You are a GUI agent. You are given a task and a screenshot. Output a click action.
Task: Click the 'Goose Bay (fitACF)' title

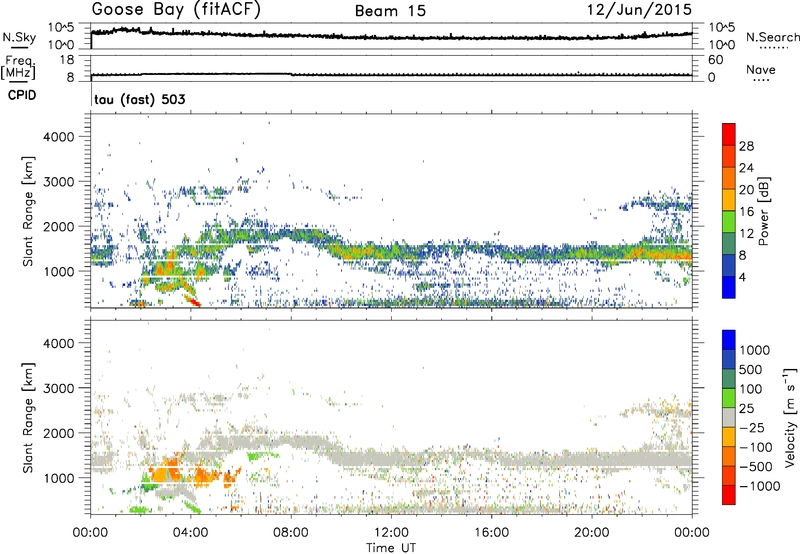[x=176, y=10]
